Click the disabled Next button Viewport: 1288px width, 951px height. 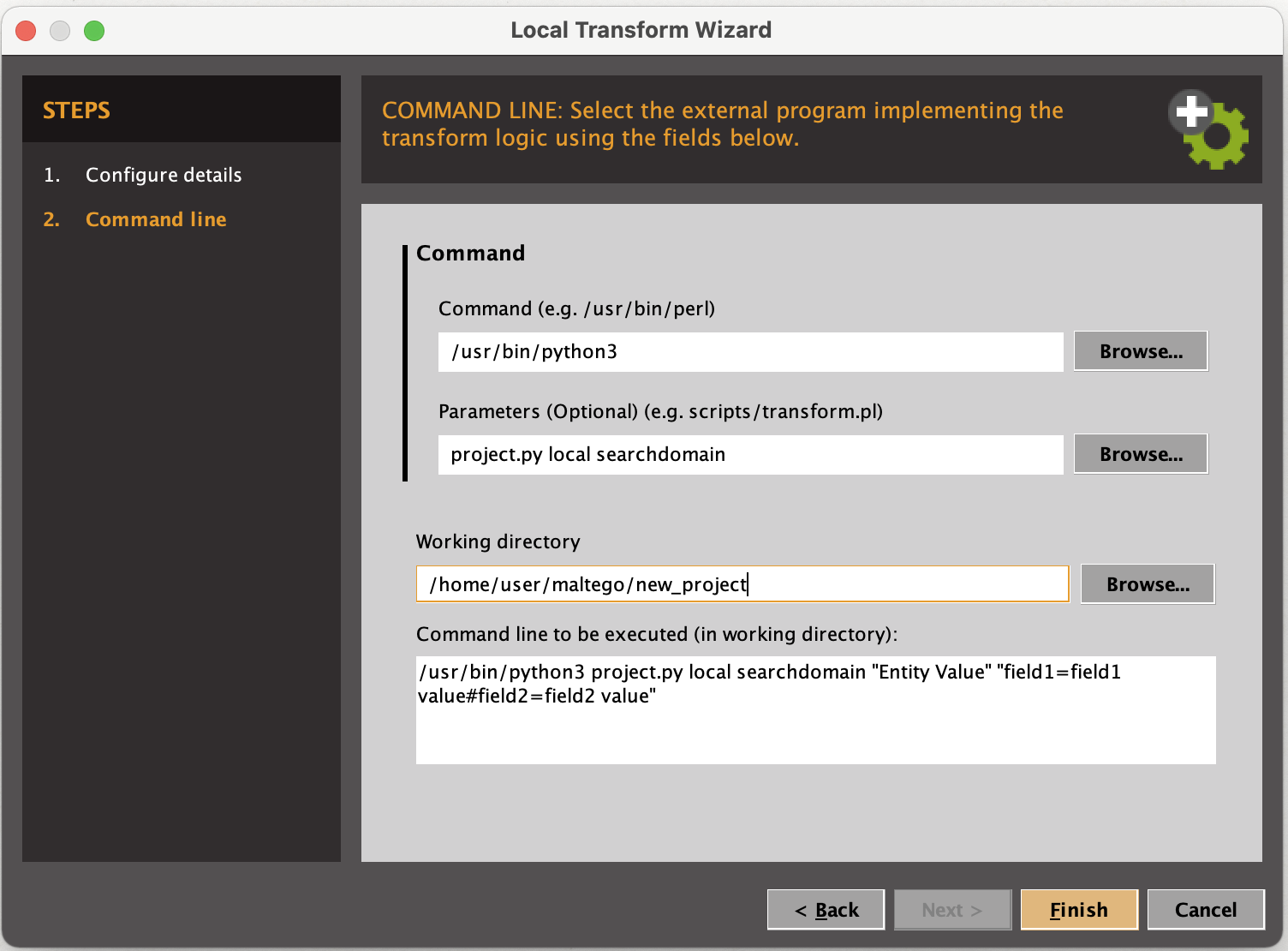tap(952, 910)
